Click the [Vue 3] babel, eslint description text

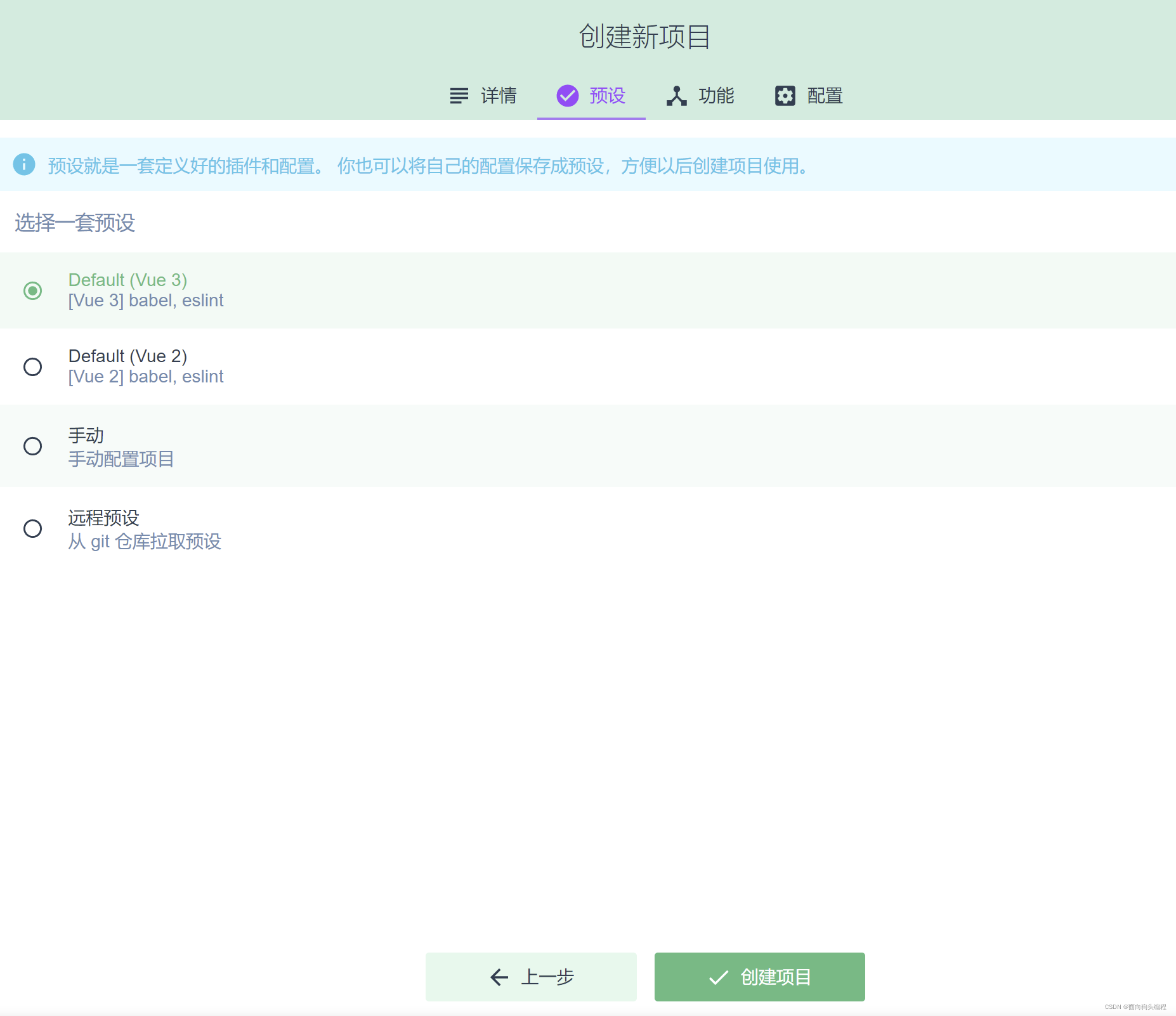pyautogui.click(x=145, y=300)
